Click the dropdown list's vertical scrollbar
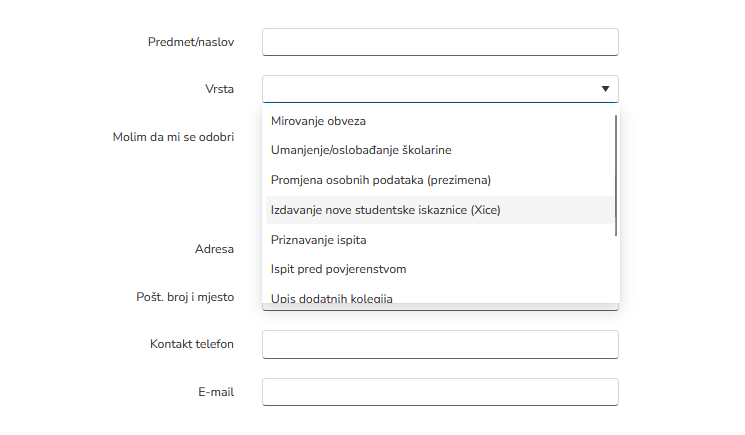The height and width of the screenshot is (435, 745). (x=616, y=175)
